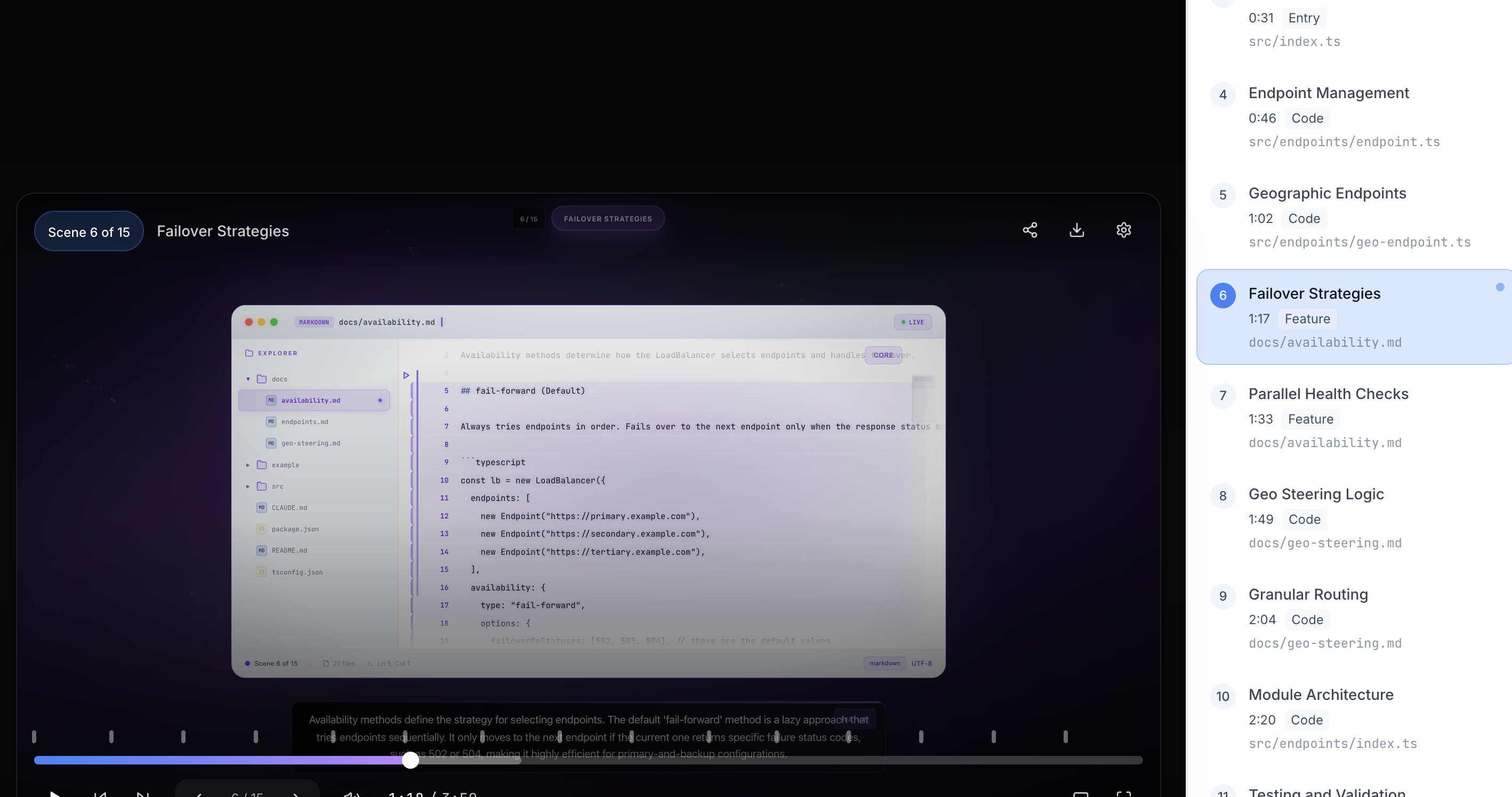Click the share icon
This screenshot has width=1512, height=797.
point(1030,229)
